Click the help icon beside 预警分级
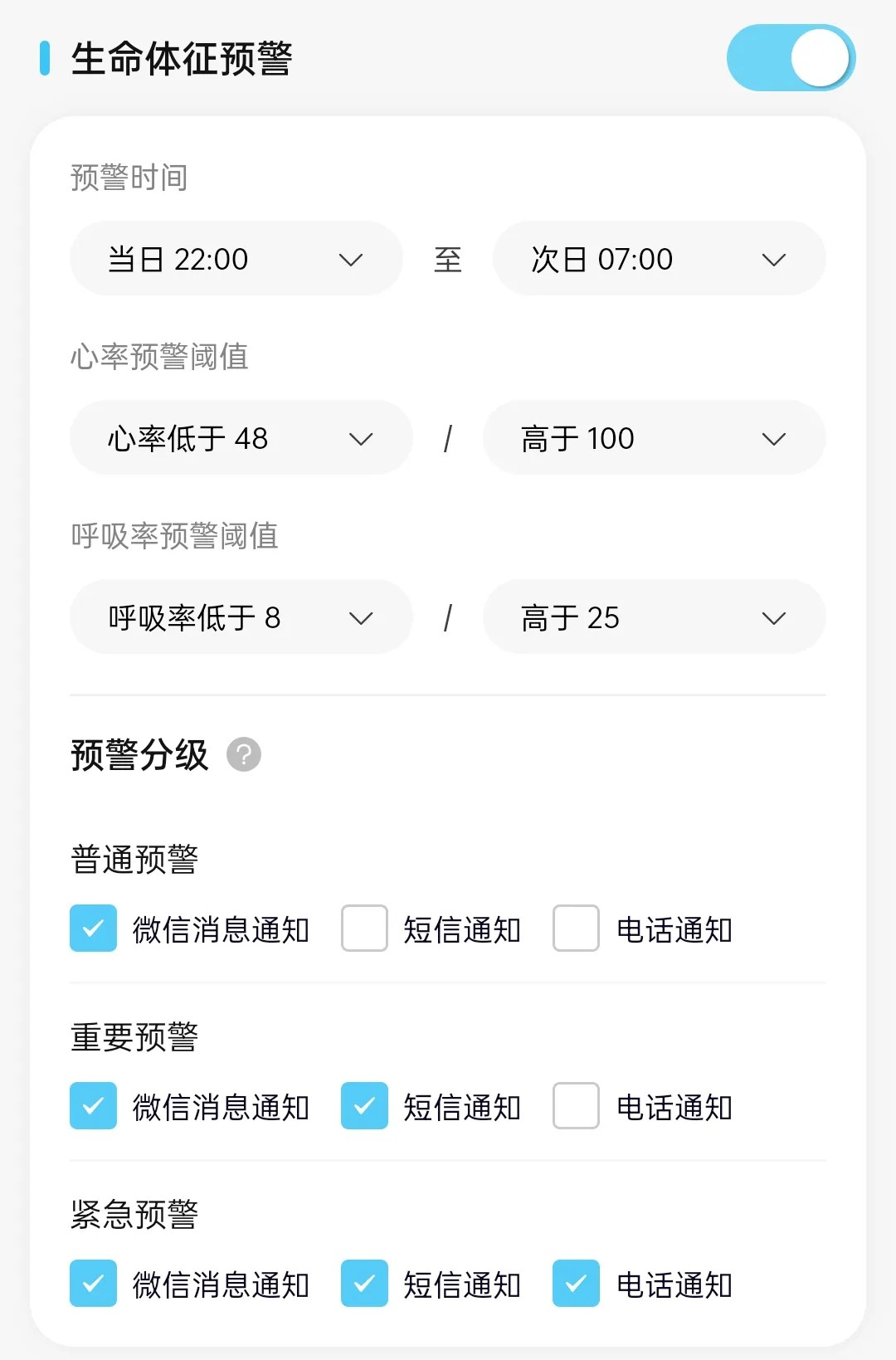This screenshot has width=896, height=1360. [x=244, y=754]
